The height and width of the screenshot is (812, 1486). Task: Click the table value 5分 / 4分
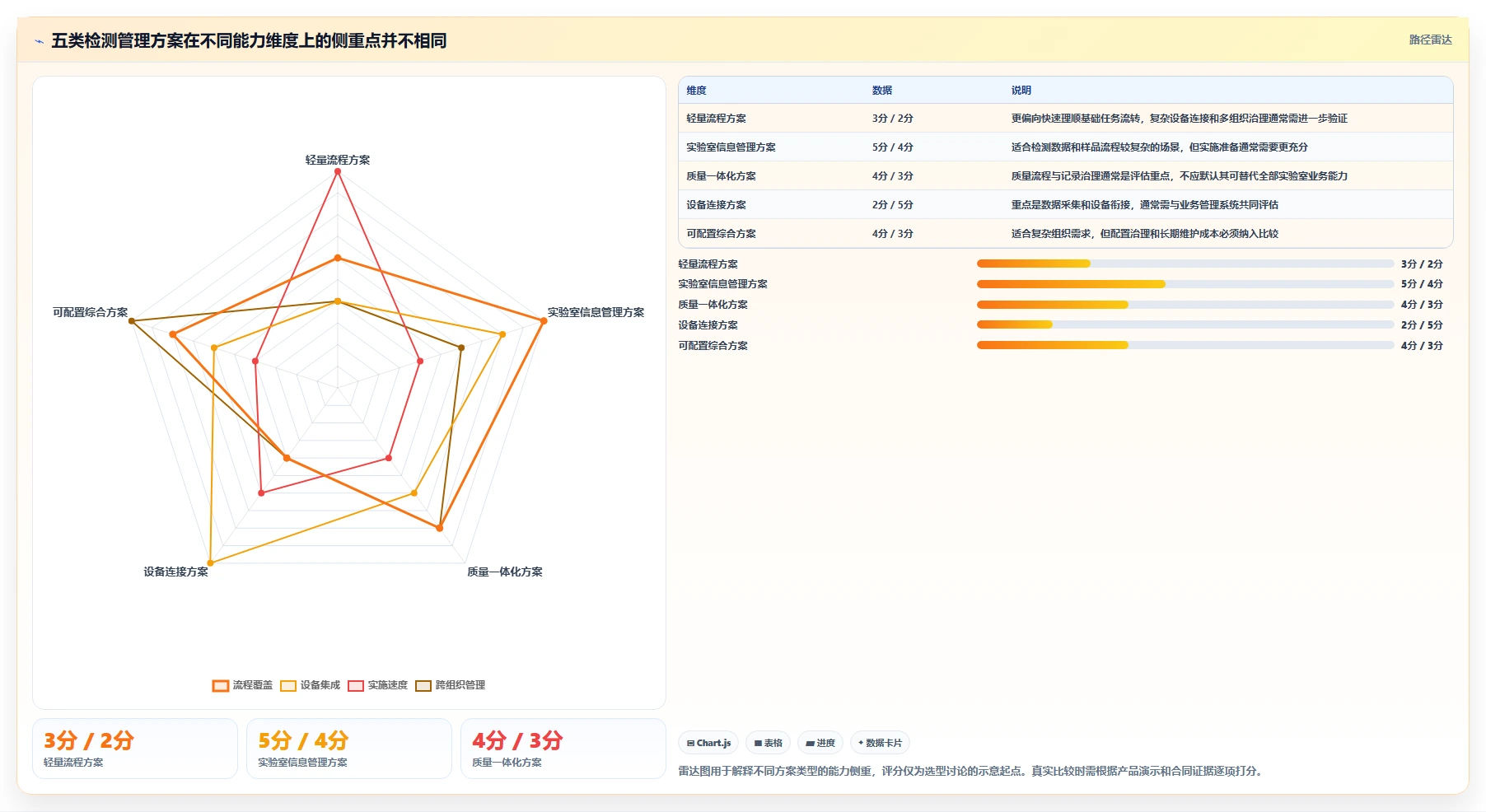pyautogui.click(x=893, y=147)
